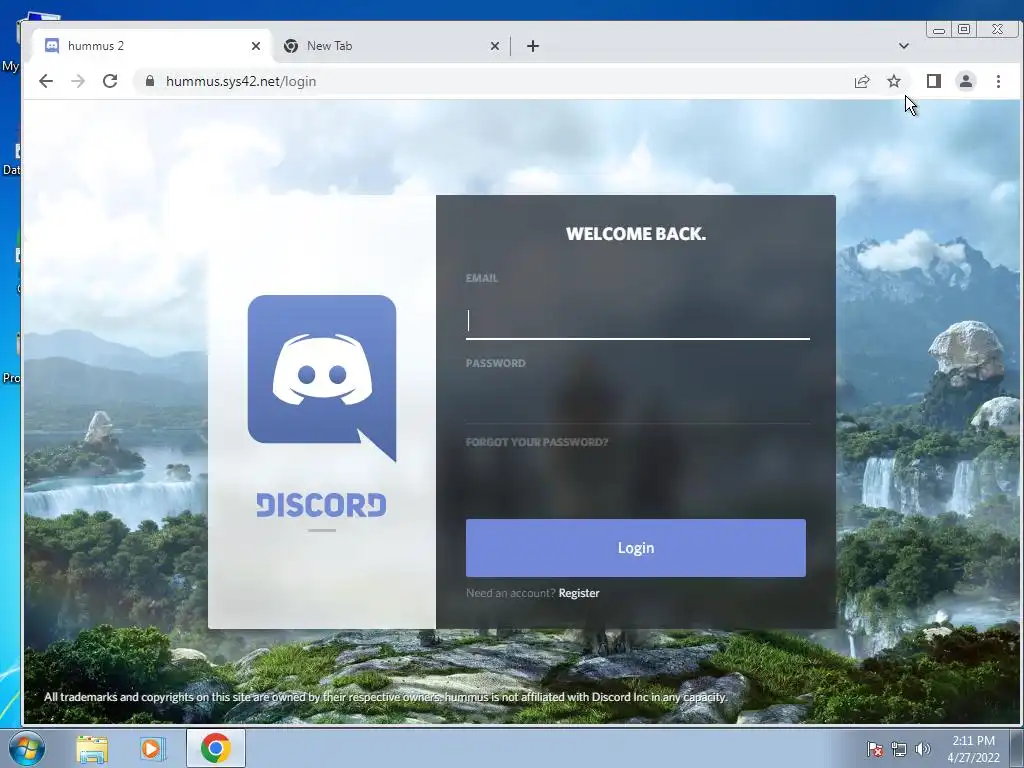Viewport: 1024px width, 768px height.
Task: Click the volume speaker tray icon
Action: (x=923, y=749)
